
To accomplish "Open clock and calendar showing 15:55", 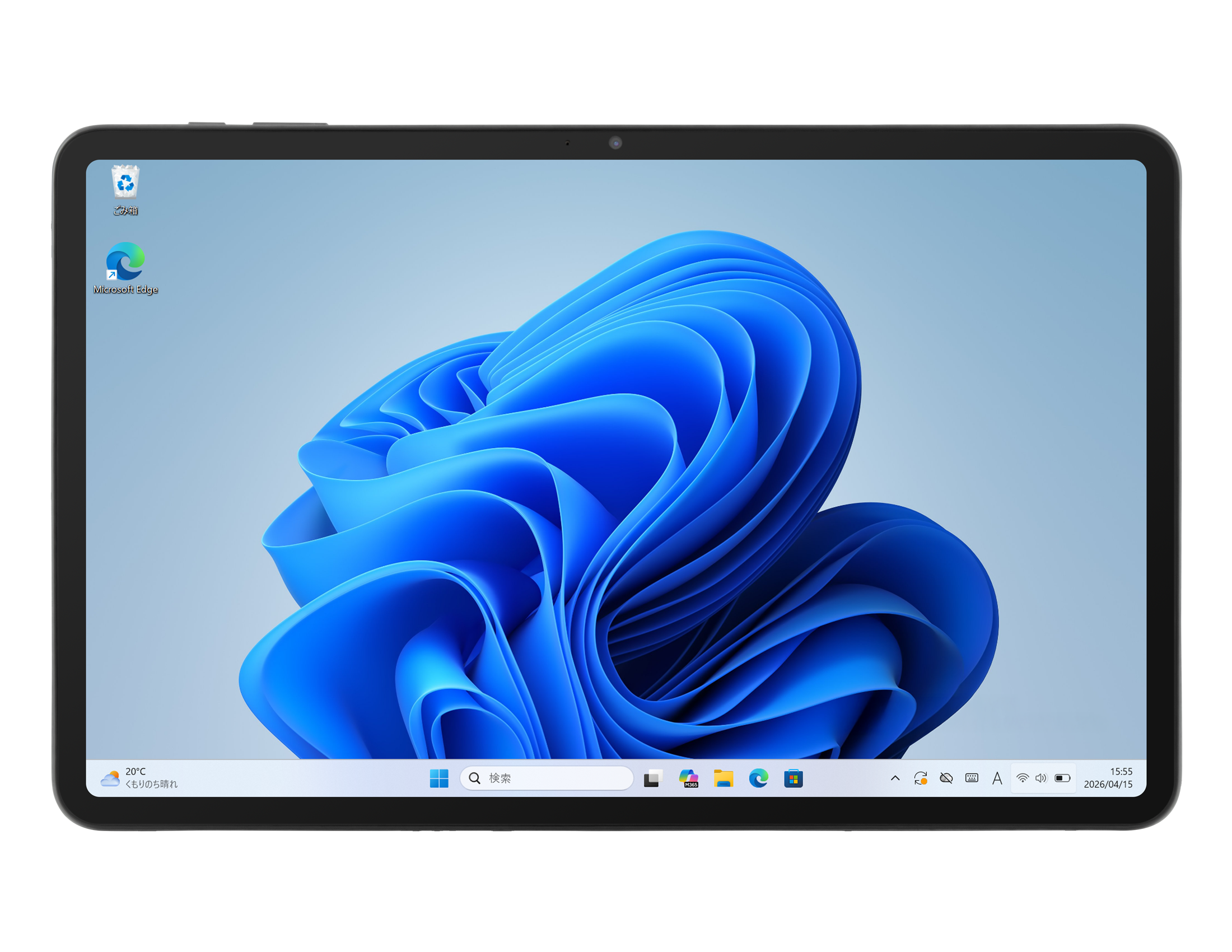I will pyautogui.click(x=1108, y=778).
